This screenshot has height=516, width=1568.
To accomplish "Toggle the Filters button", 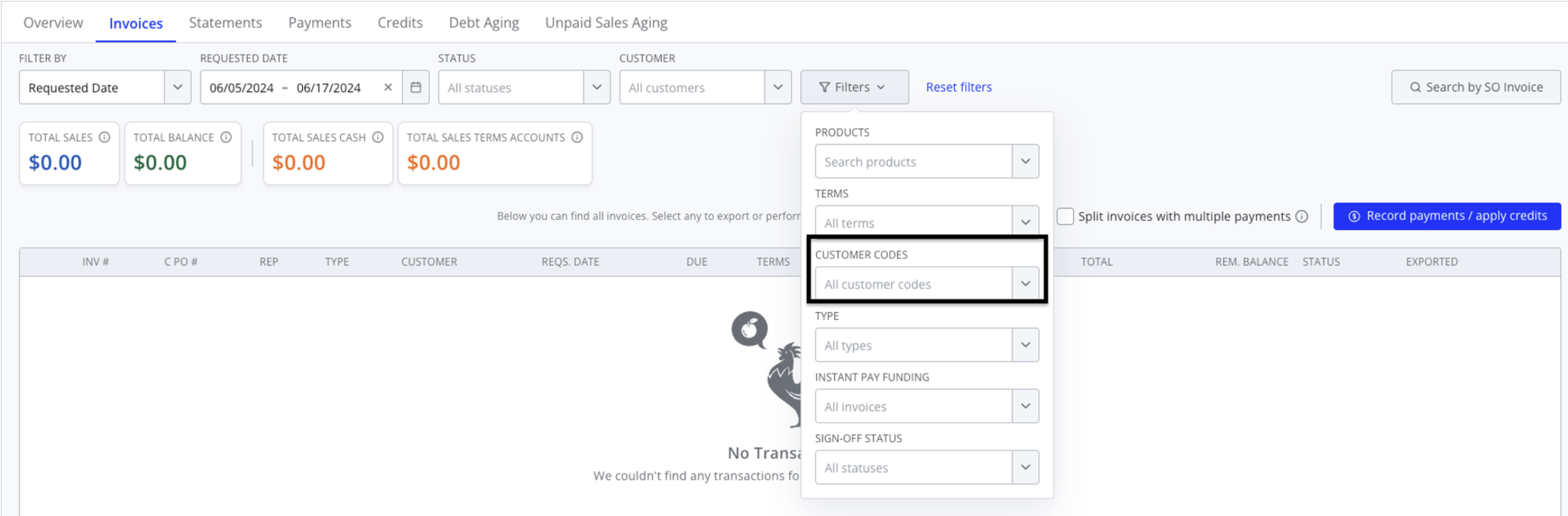I will click(x=854, y=87).
